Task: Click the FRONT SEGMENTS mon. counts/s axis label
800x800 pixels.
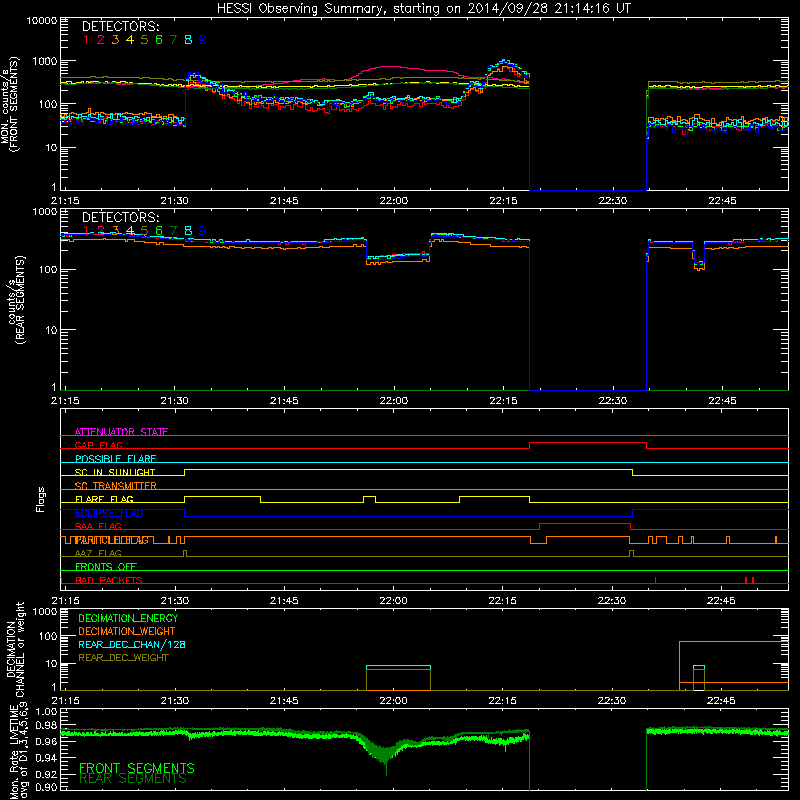Action: tap(10, 104)
